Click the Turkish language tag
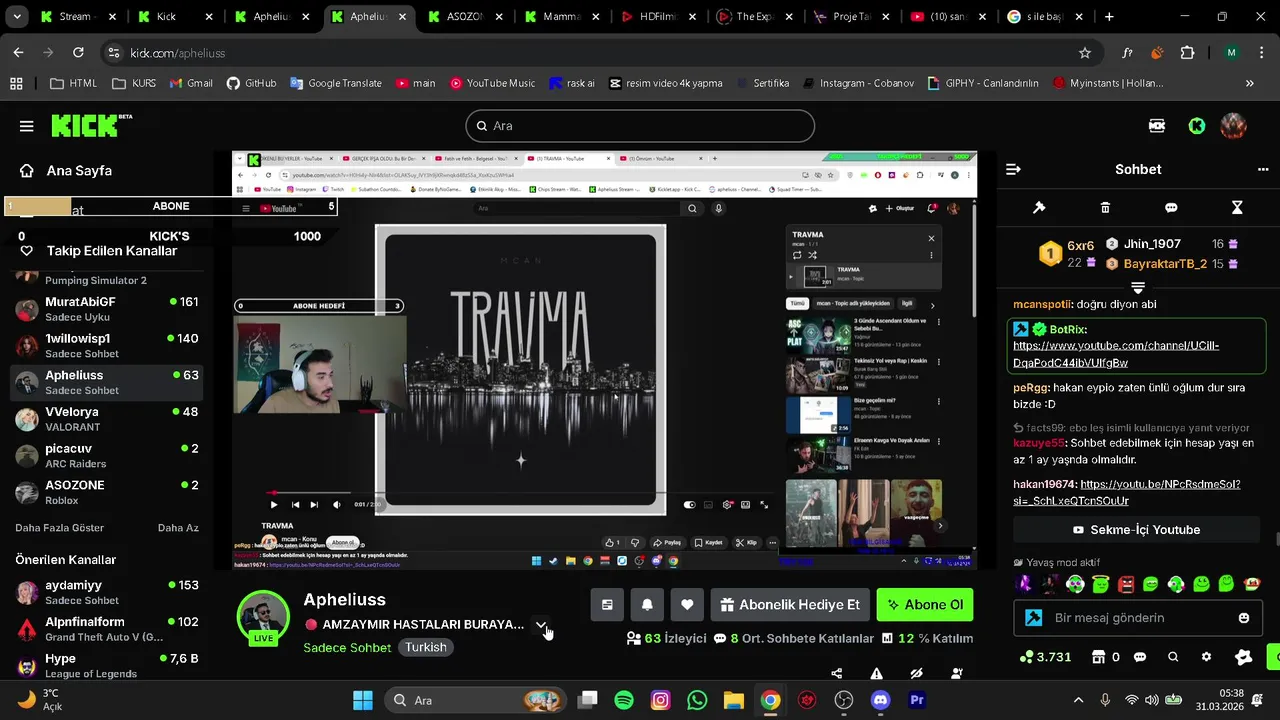 click(425, 647)
